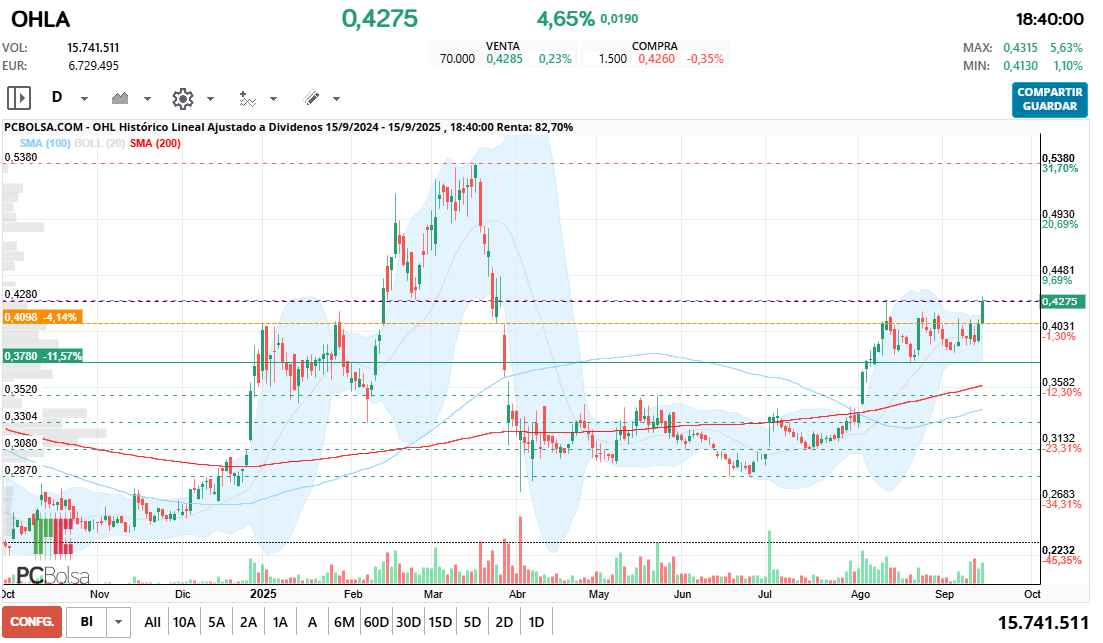
Task: Click the D timeframe button
Action: (57, 97)
